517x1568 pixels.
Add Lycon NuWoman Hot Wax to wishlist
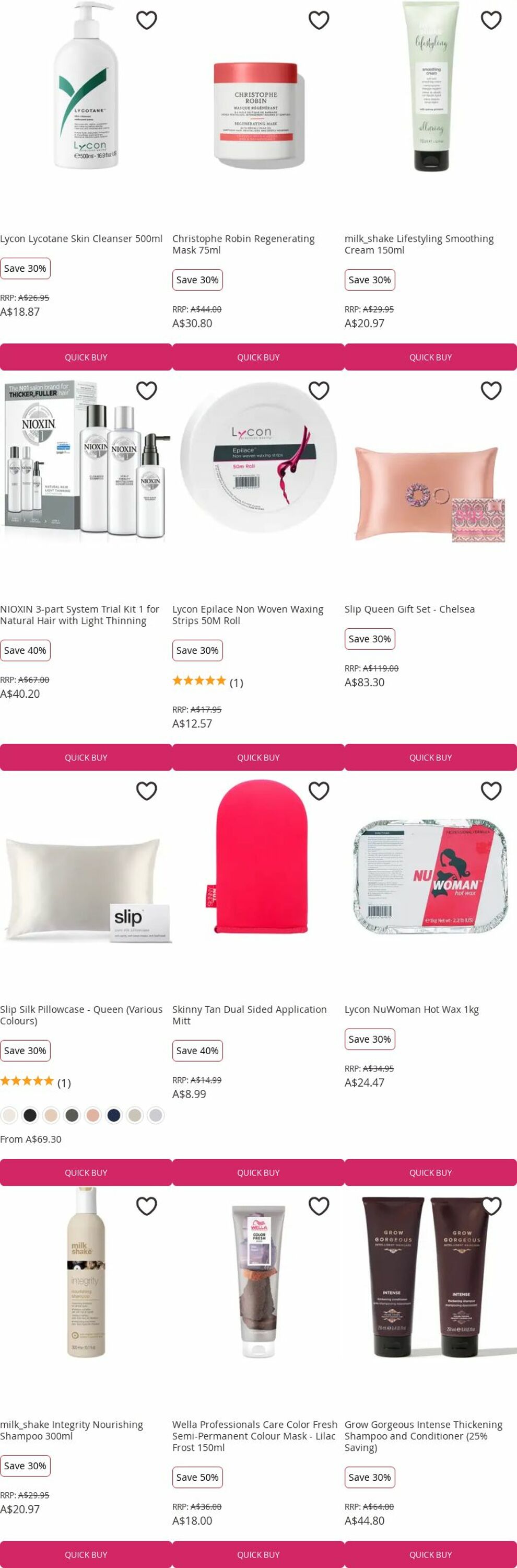tap(491, 791)
